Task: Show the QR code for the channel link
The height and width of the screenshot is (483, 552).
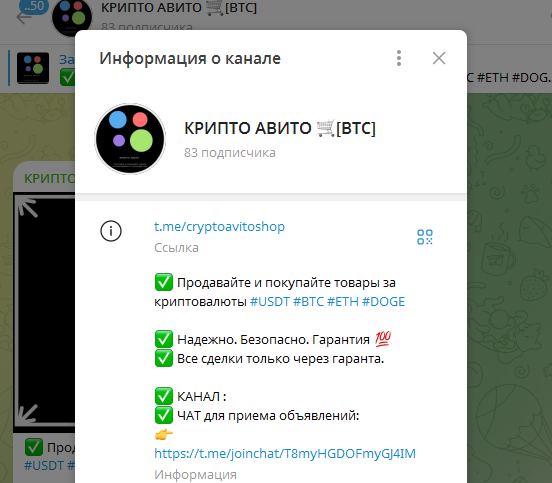Action: coord(425,237)
